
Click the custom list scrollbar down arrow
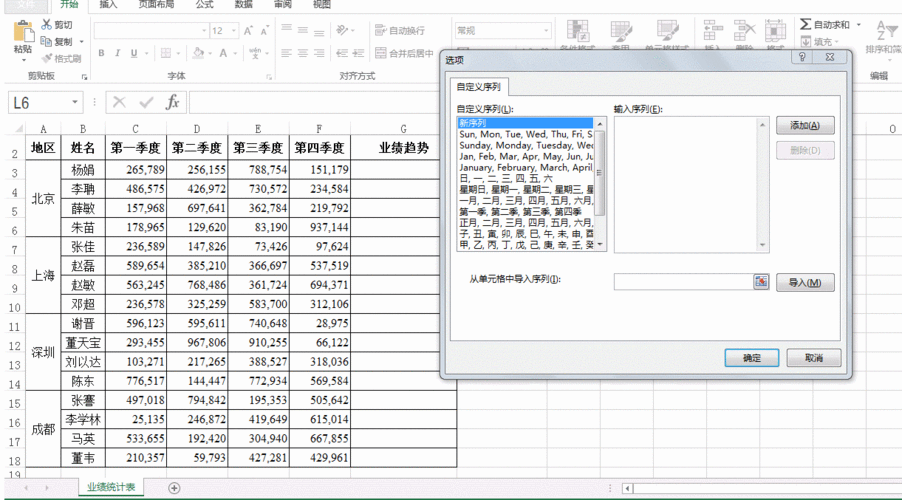pyautogui.click(x=600, y=245)
